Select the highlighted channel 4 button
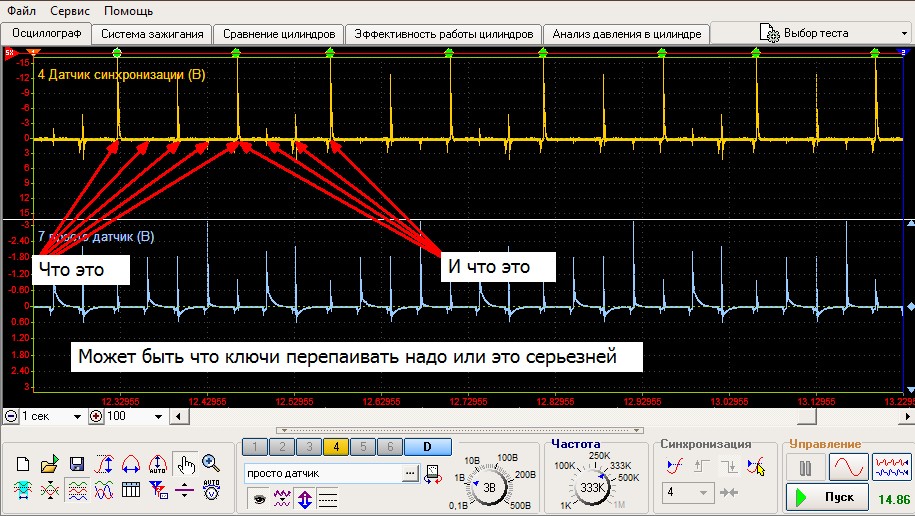Image resolution: width=915 pixels, height=516 pixels. (336, 447)
